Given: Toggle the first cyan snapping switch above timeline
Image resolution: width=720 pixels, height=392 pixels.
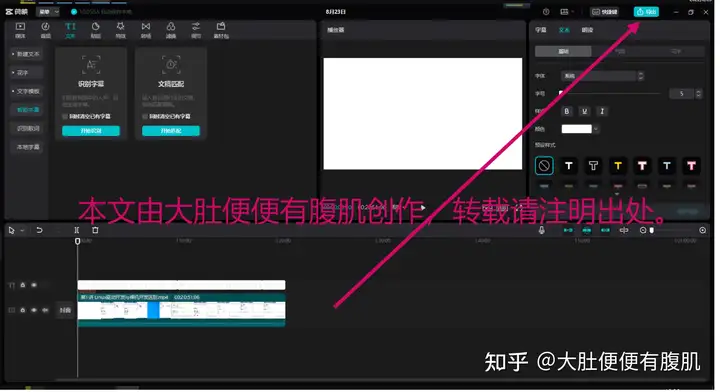Looking at the screenshot, I should 568,230.
